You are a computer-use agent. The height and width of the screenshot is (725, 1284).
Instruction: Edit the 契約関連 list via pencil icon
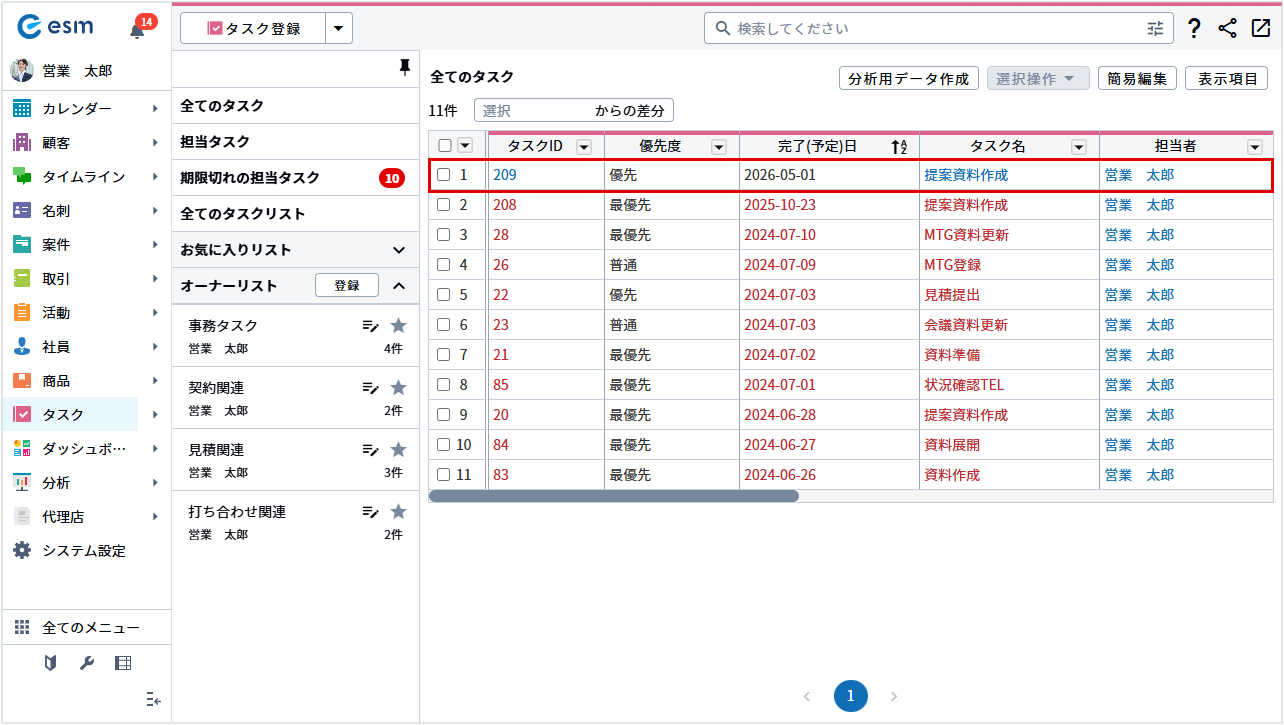[370, 388]
